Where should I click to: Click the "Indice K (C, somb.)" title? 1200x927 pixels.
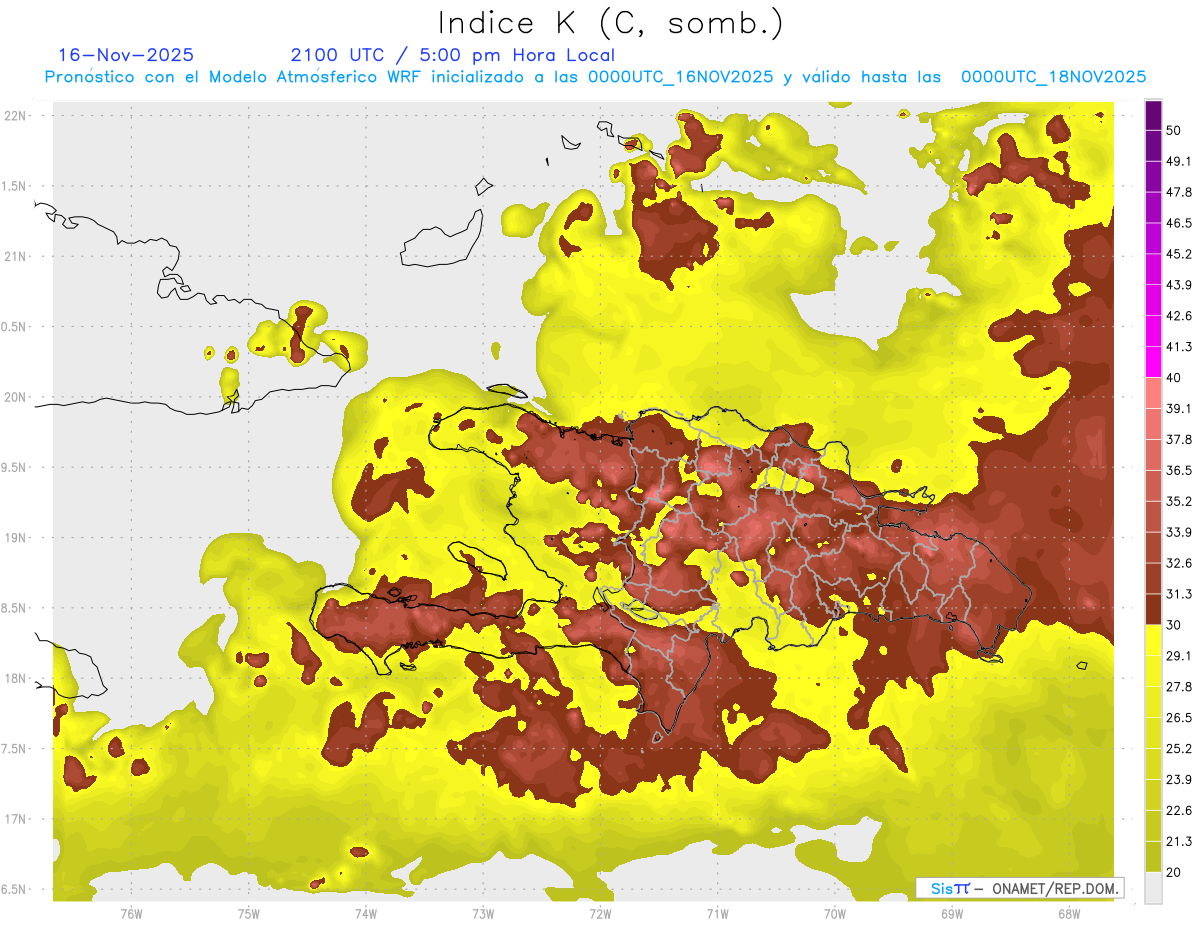click(x=610, y=23)
